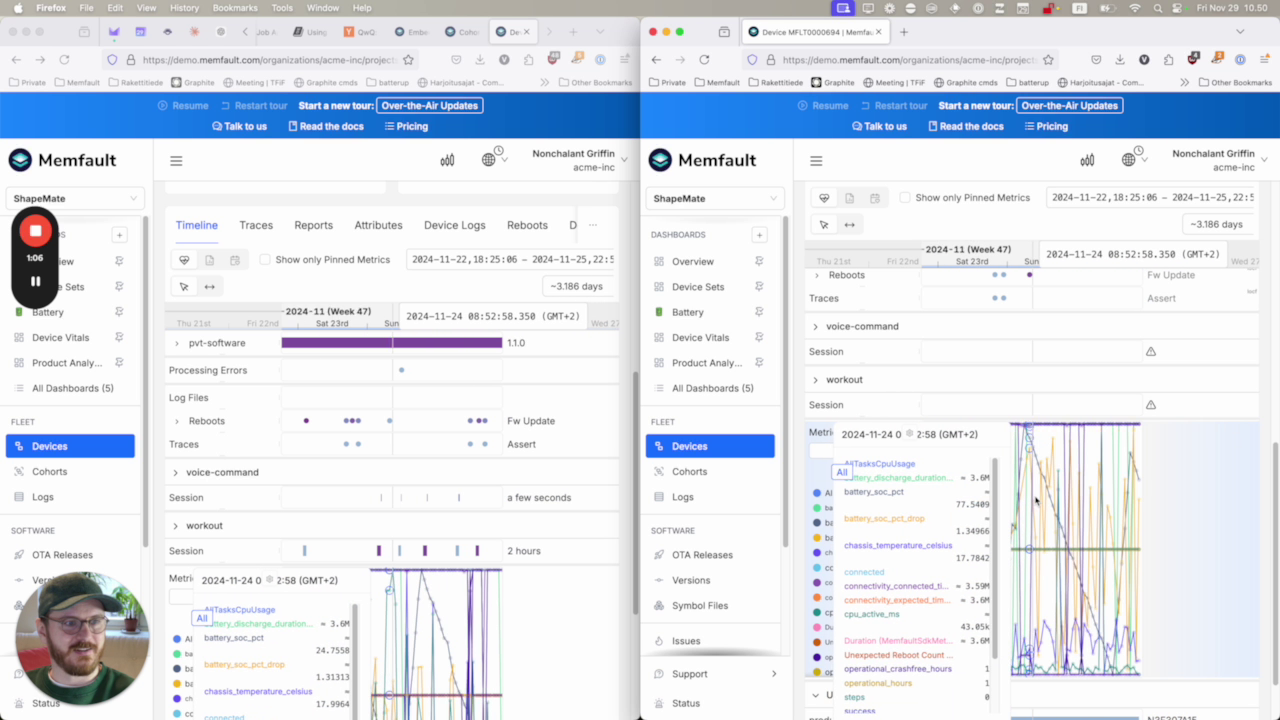Switch to the Device Logs tab
Viewport: 1280px width, 720px height.
click(454, 225)
